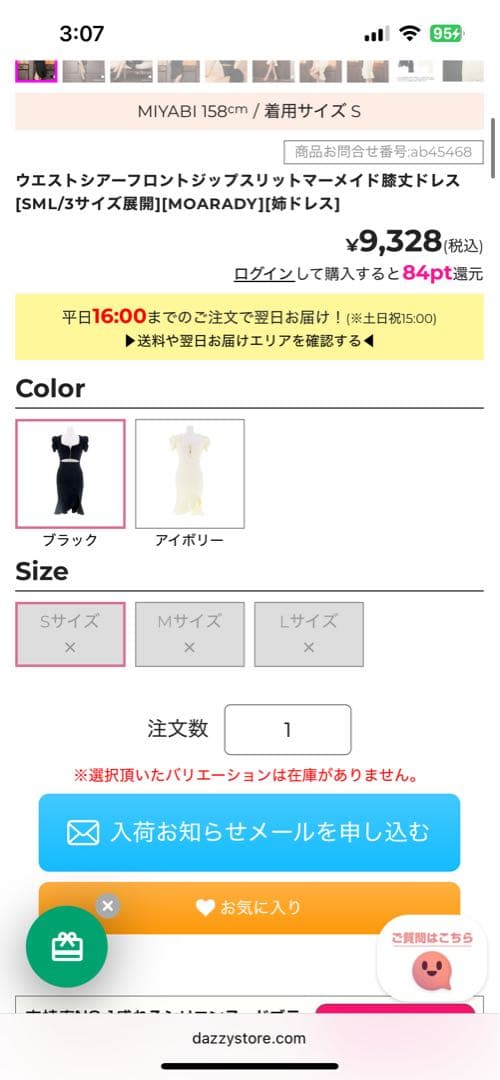Tap the green gift box floating icon
This screenshot has width=500, height=1080.
(x=67, y=946)
